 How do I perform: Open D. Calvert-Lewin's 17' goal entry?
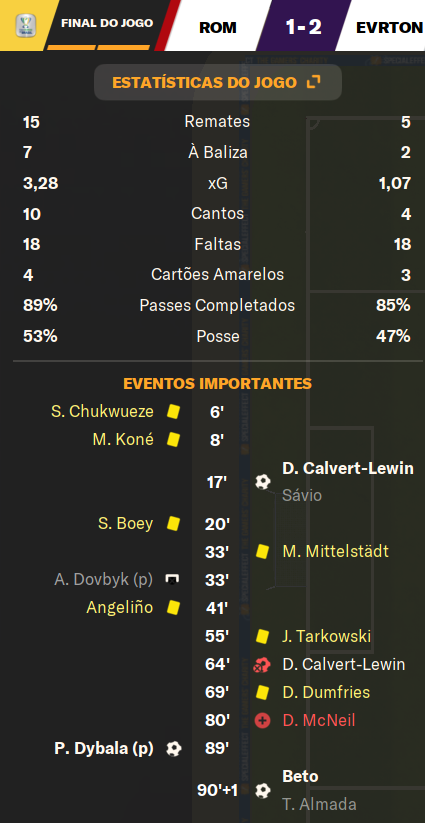348,468
